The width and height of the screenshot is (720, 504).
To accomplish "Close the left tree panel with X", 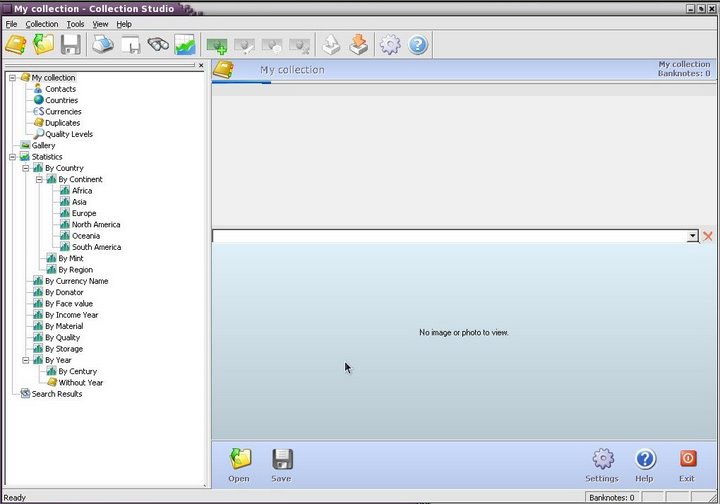I will coord(201,65).
